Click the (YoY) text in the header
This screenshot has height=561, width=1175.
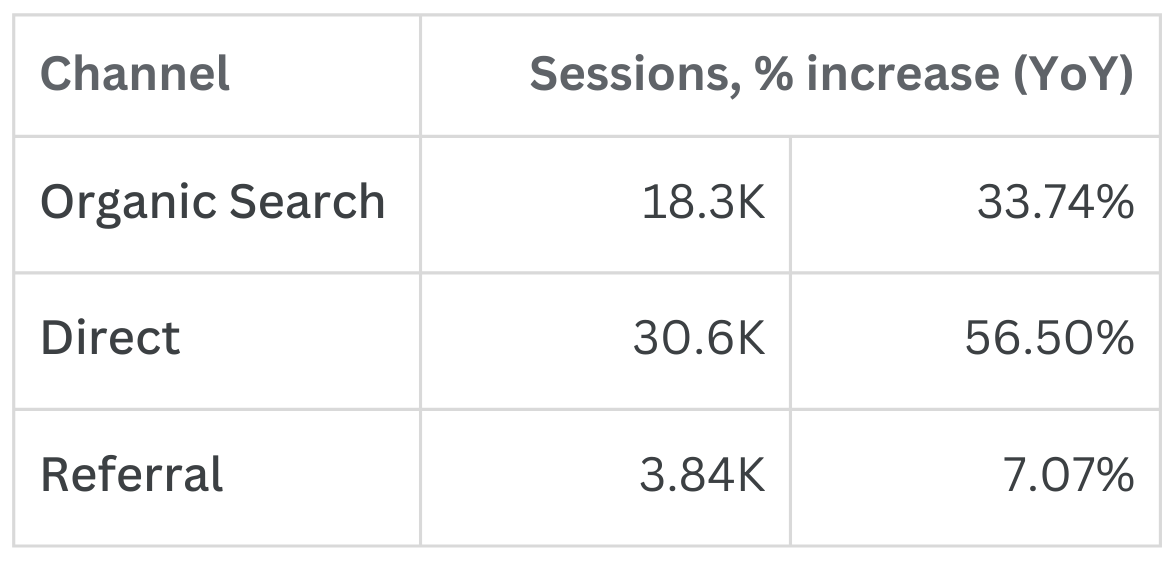point(1073,75)
